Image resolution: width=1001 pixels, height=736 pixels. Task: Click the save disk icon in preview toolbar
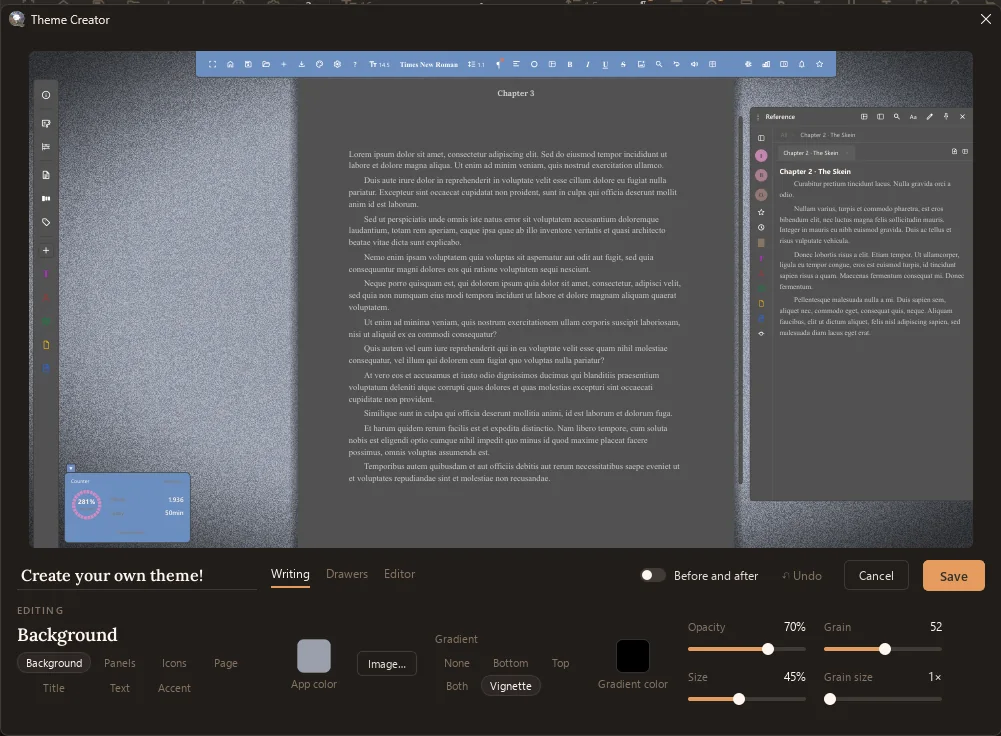248,64
